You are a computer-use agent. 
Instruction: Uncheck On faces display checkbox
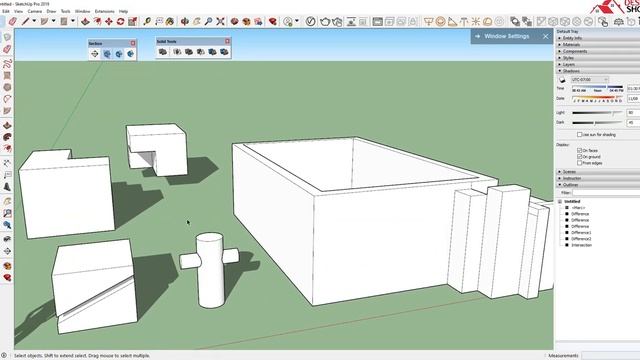579,150
